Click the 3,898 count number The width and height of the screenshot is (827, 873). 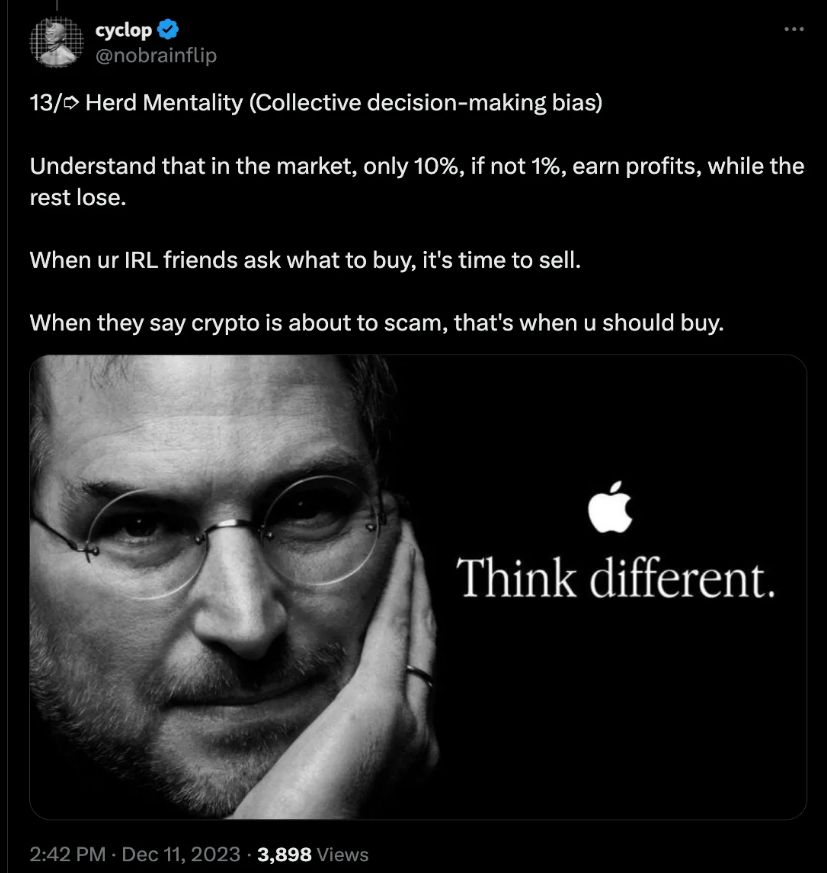click(x=285, y=854)
